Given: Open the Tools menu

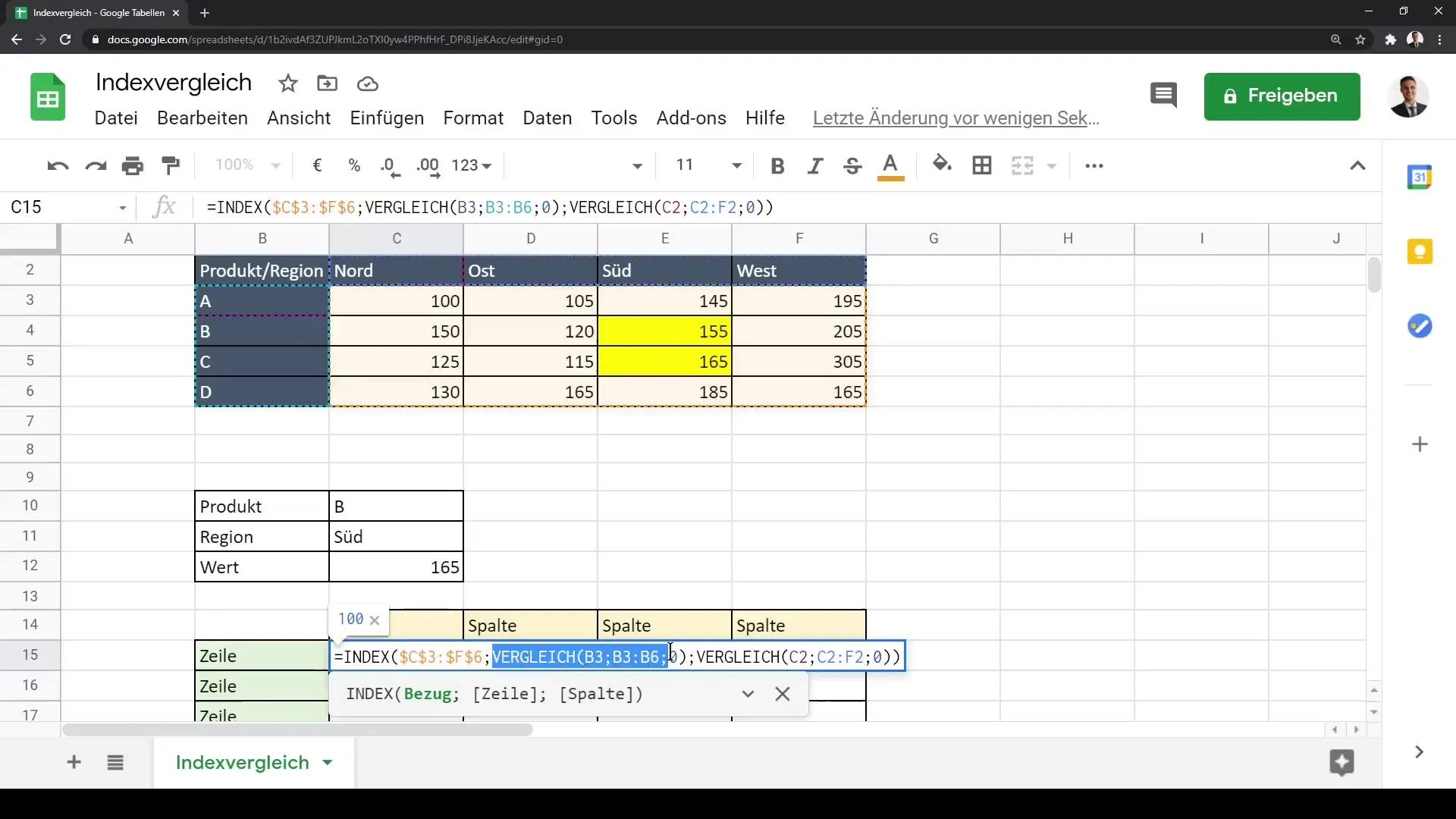Looking at the screenshot, I should pyautogui.click(x=614, y=118).
